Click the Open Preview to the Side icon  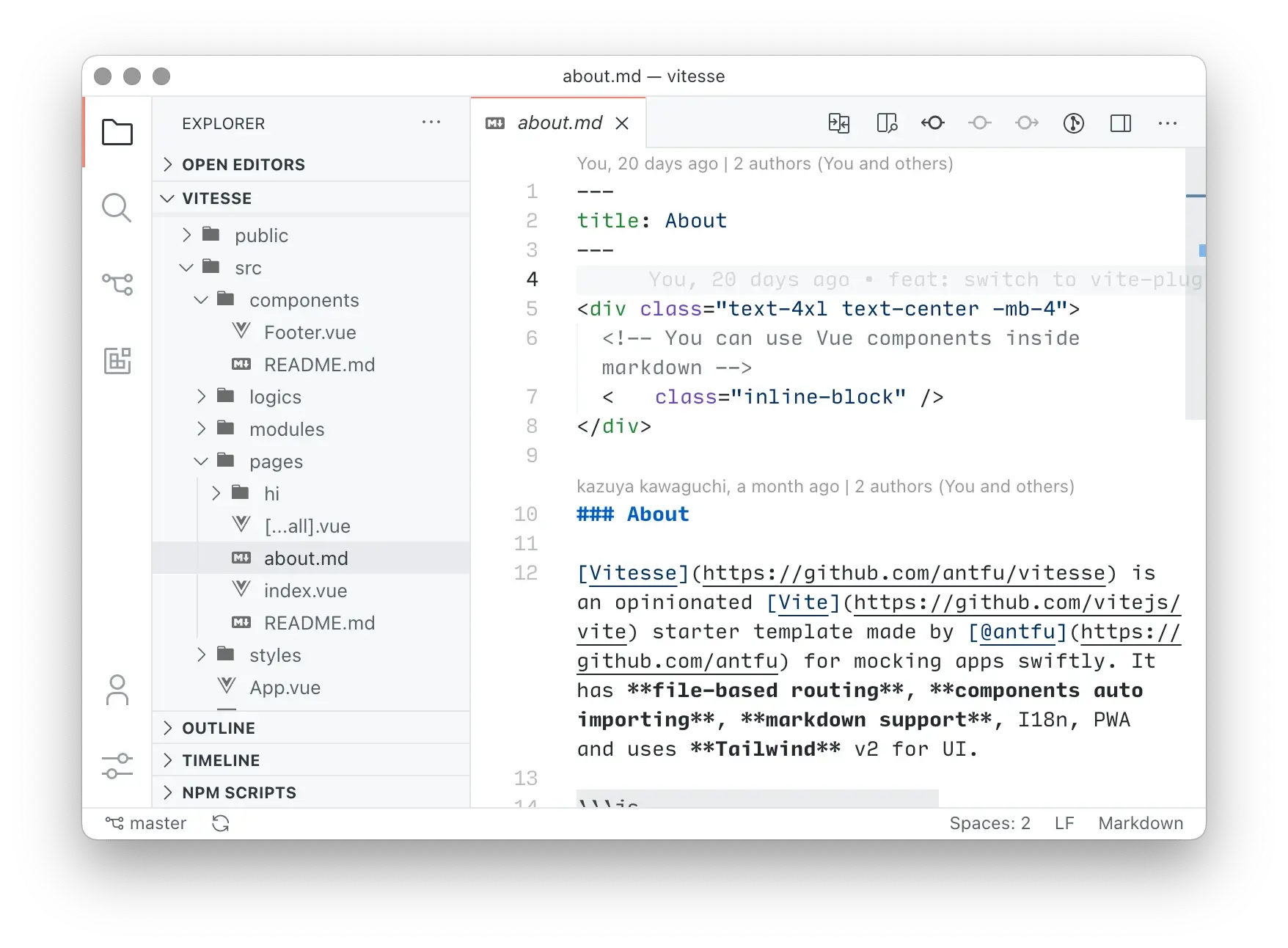click(887, 123)
